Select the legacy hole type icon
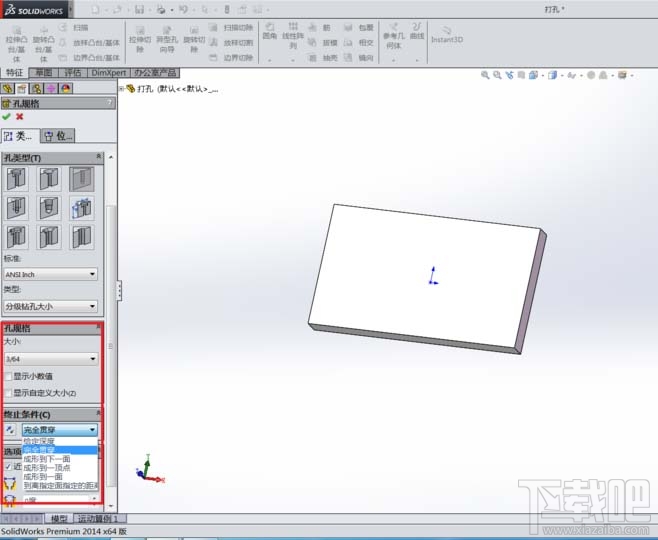The image size is (658, 540). (81, 208)
